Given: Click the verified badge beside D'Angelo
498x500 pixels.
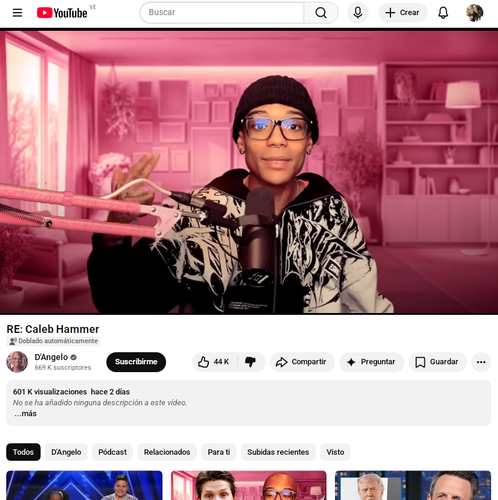Looking at the screenshot, I should point(74,357).
